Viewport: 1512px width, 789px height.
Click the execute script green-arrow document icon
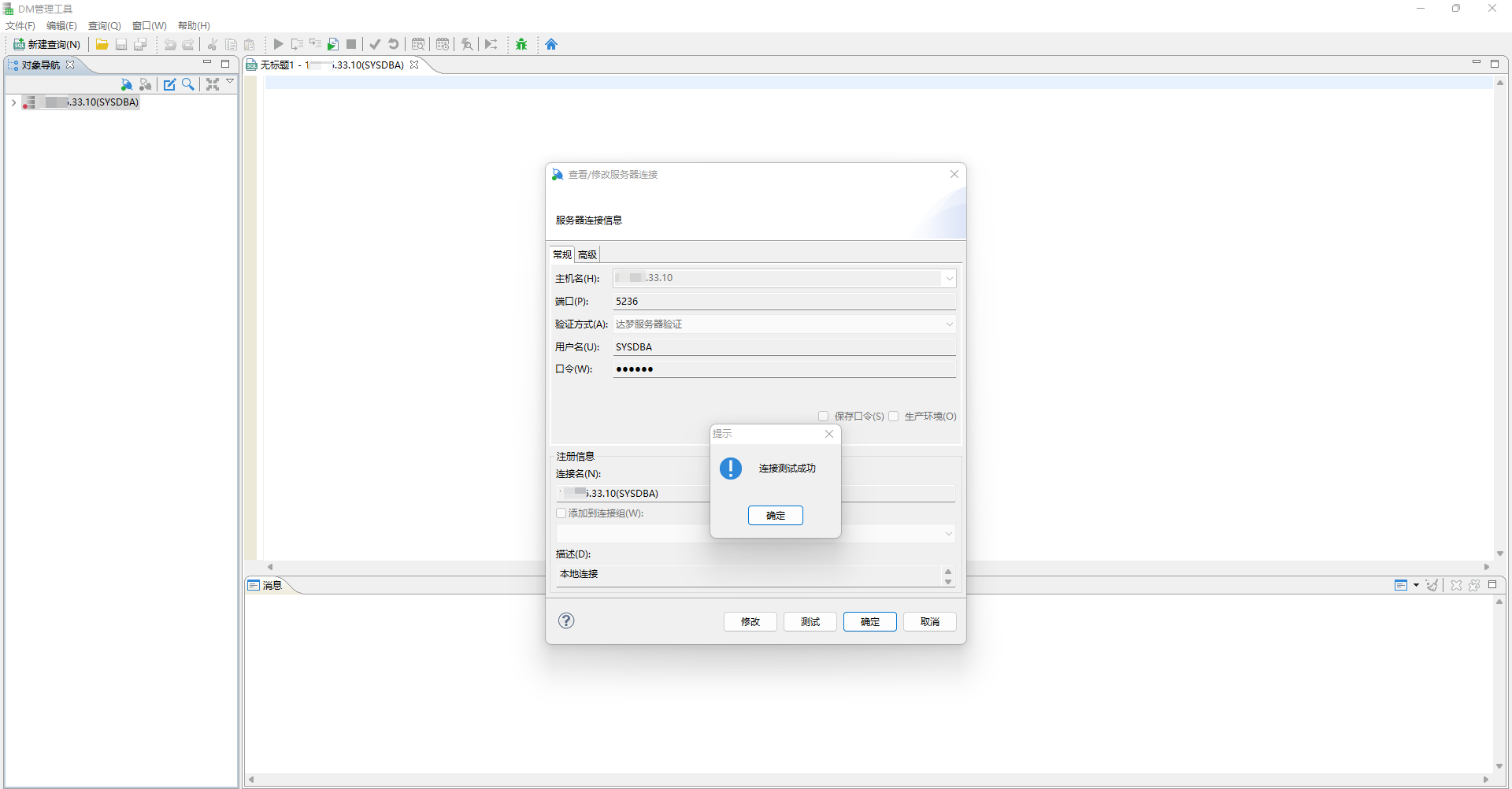(333, 44)
